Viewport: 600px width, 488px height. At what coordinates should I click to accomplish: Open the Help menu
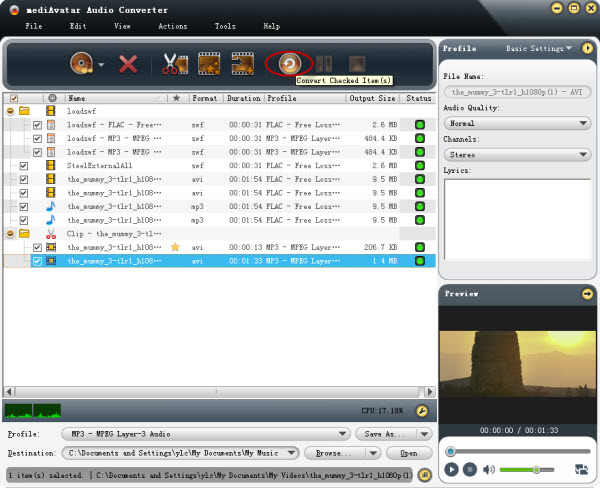click(272, 26)
